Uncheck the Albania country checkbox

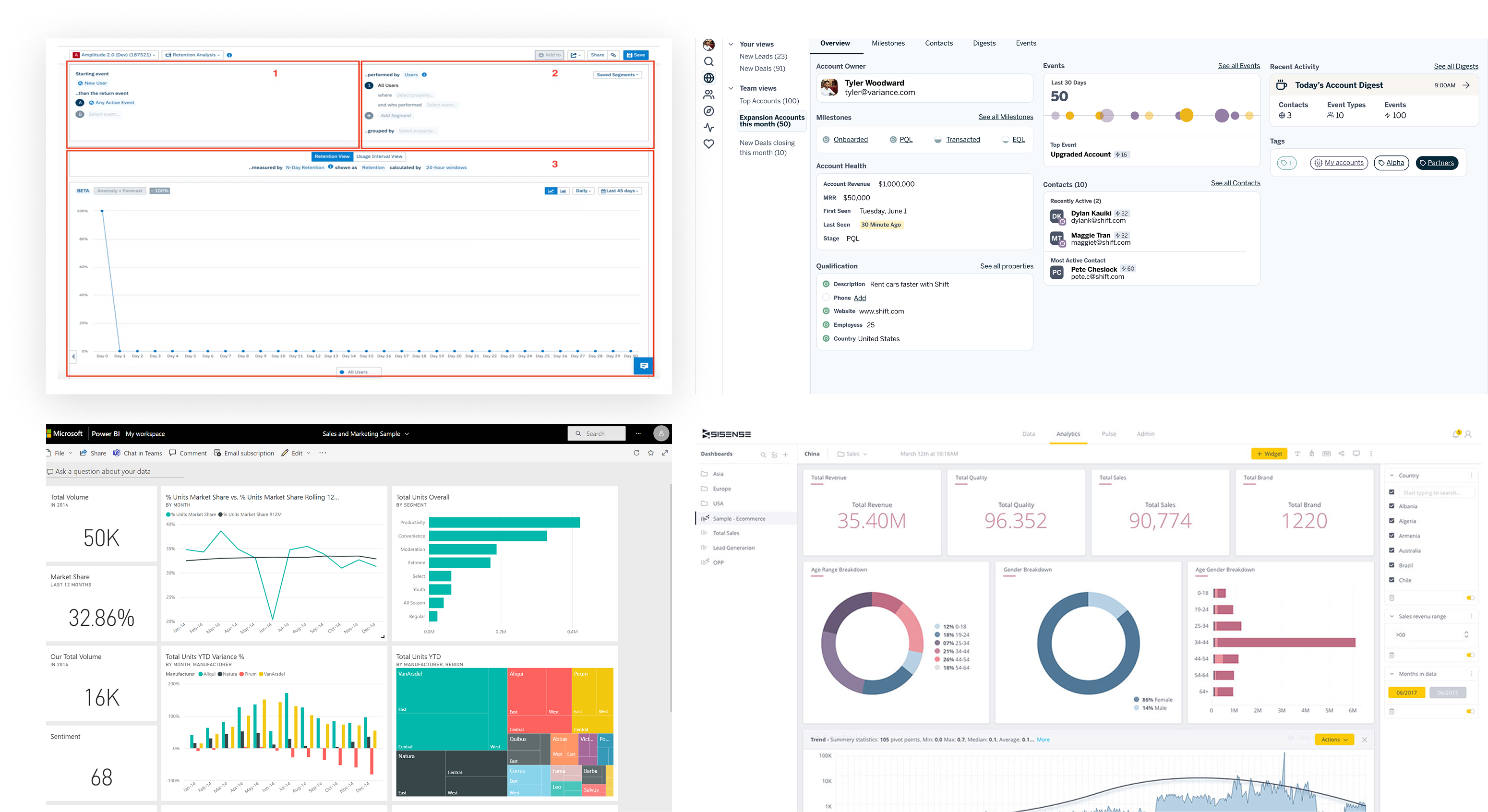point(1392,506)
